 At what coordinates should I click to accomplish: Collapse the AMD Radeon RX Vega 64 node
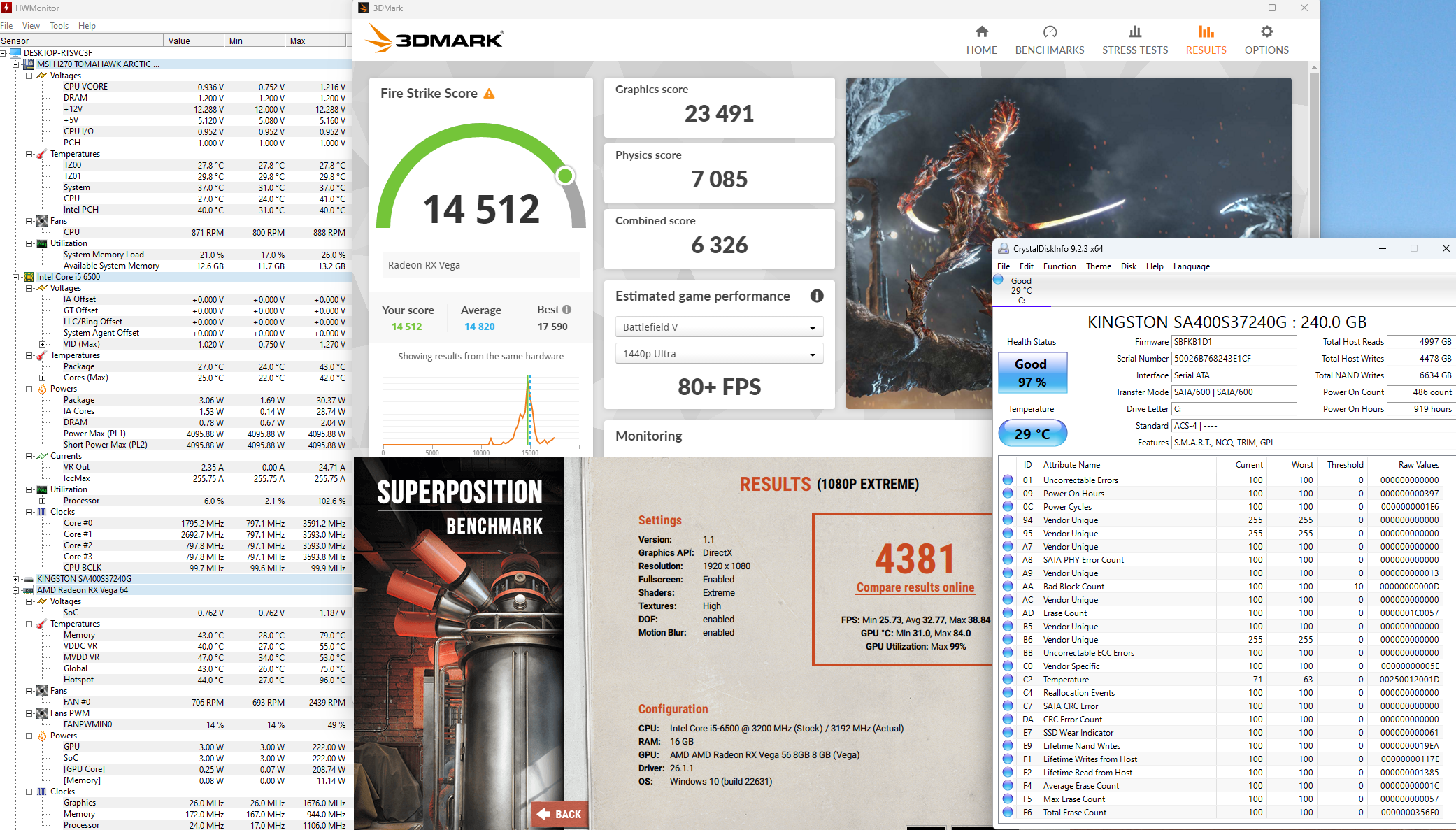(x=15, y=590)
